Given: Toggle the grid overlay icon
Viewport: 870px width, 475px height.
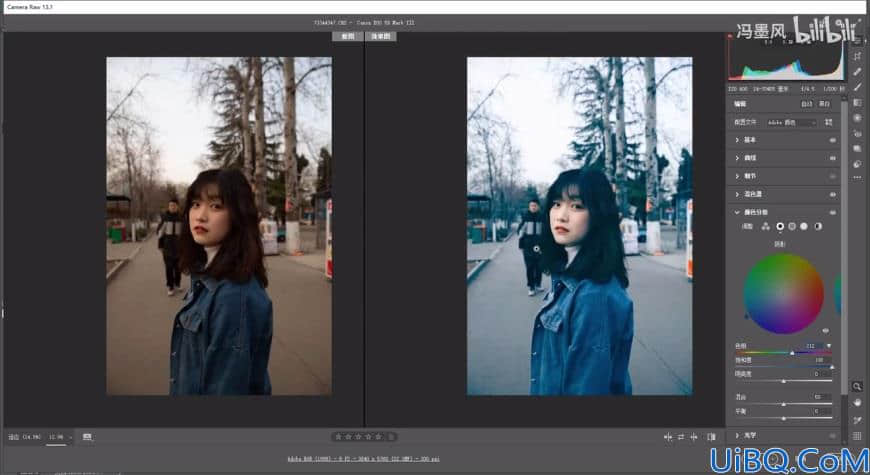Looking at the screenshot, I should [857, 436].
